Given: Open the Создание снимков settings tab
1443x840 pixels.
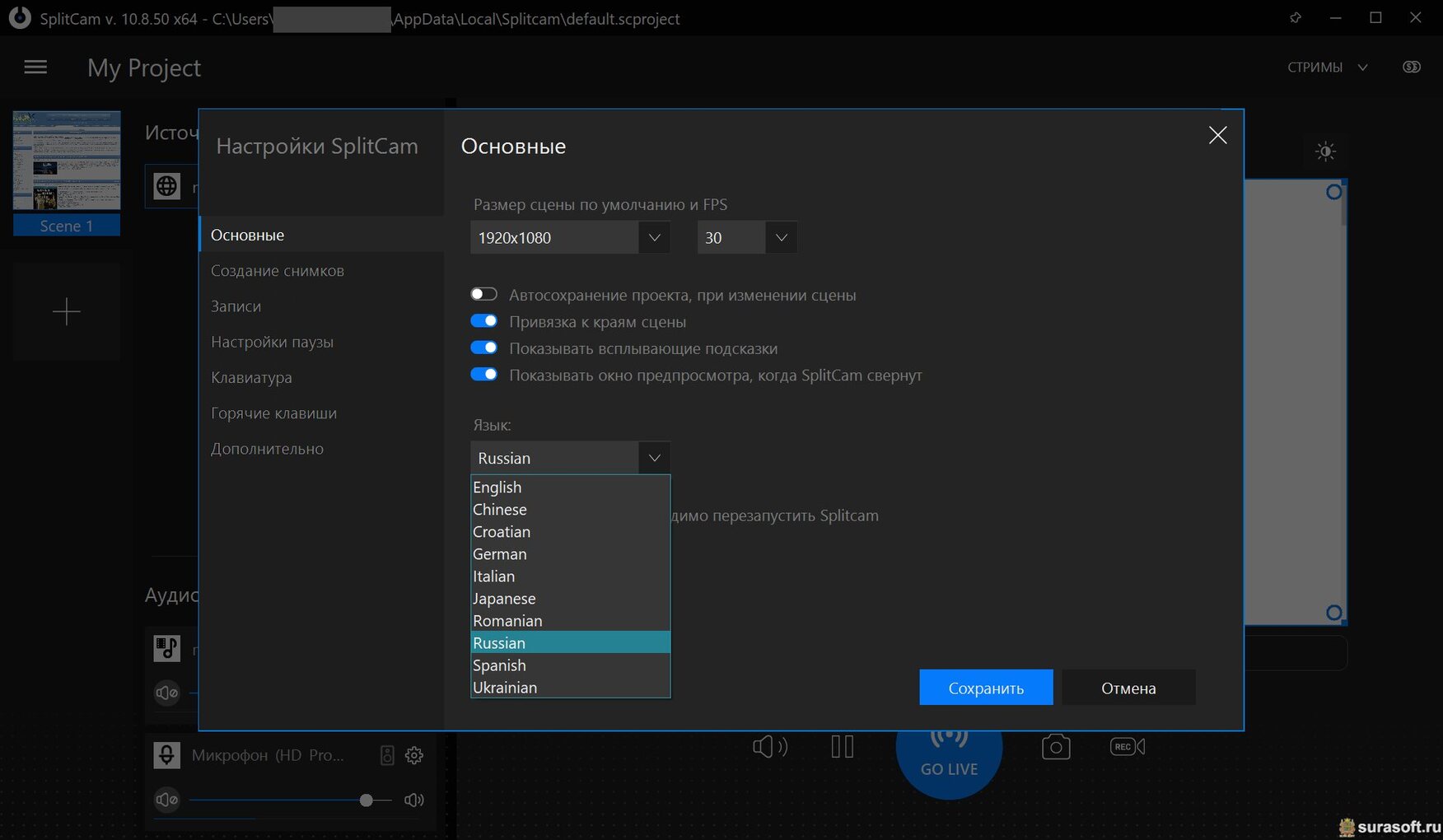Looking at the screenshot, I should point(321,270).
